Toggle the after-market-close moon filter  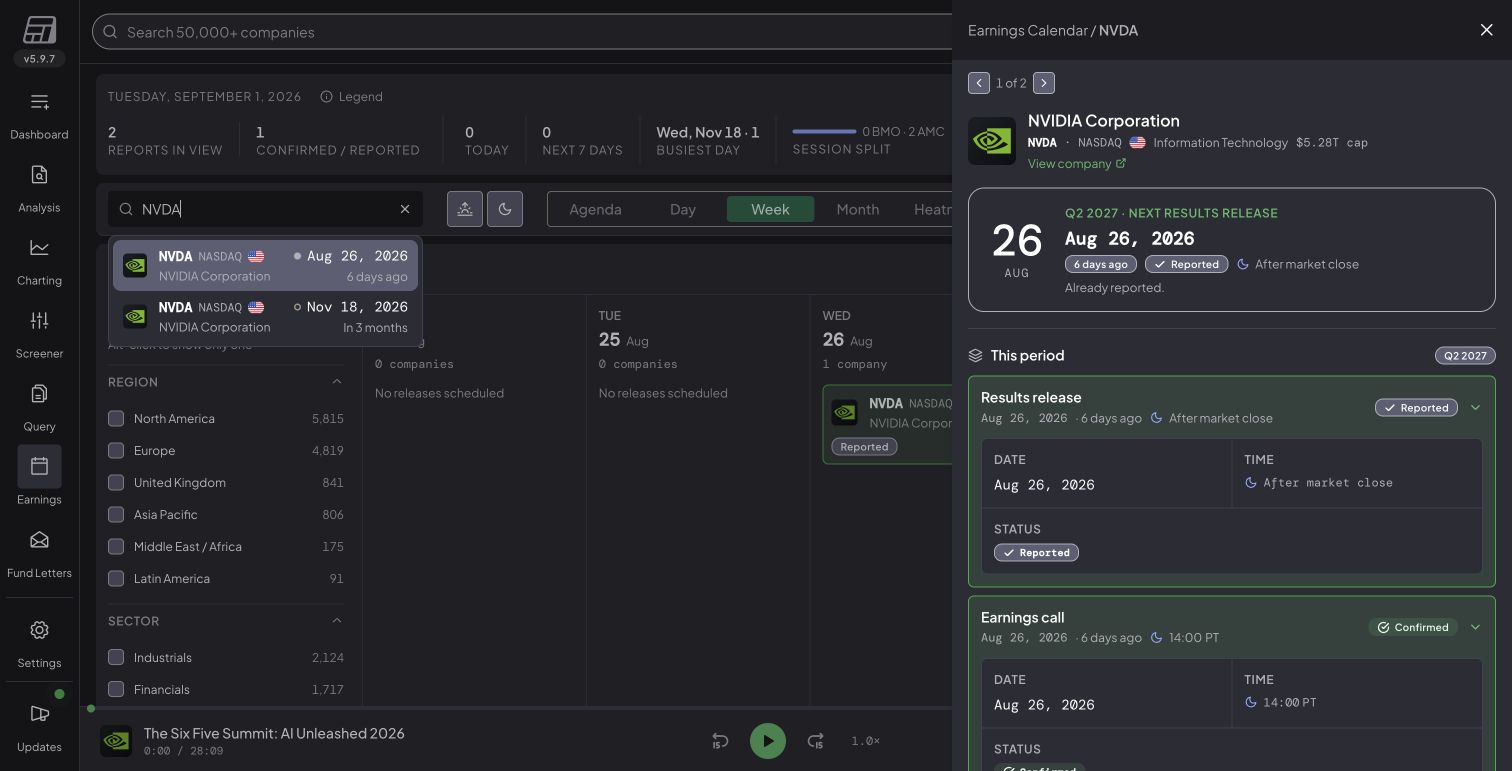505,209
